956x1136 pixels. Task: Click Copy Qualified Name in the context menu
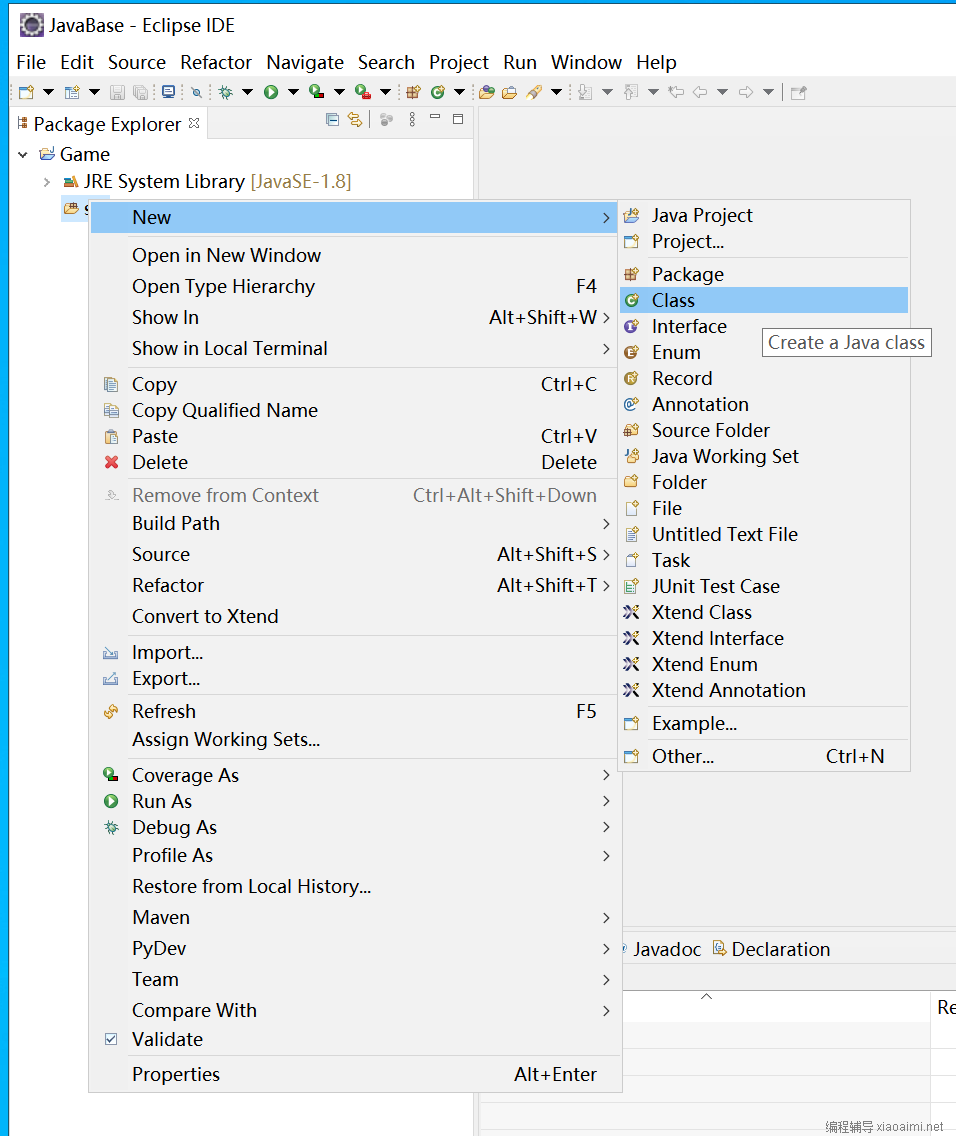pyautogui.click(x=355, y=410)
